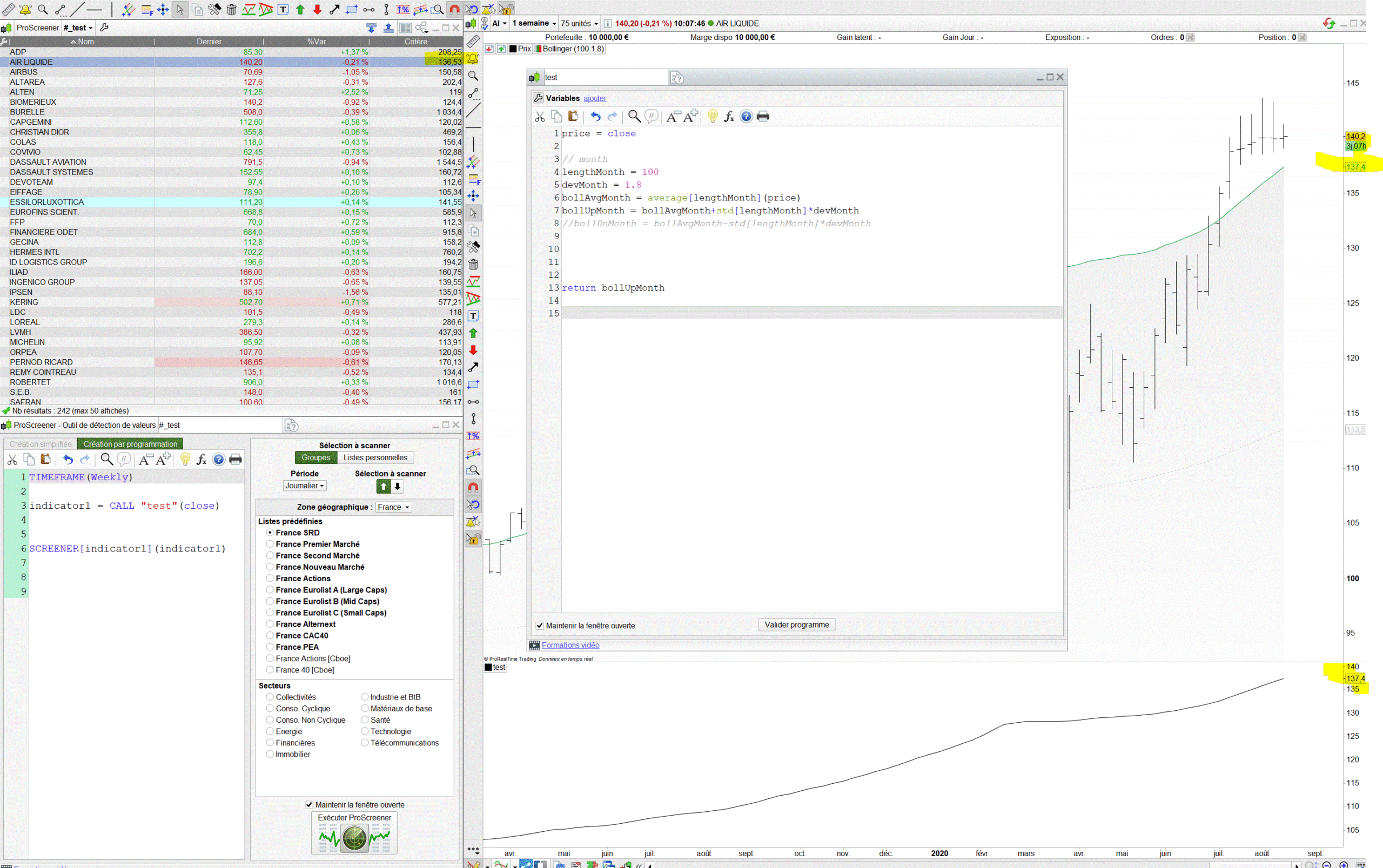This screenshot has height=868, width=1383.
Task: Click the light bulb help icon in ProScreener editor
Action: [185, 459]
